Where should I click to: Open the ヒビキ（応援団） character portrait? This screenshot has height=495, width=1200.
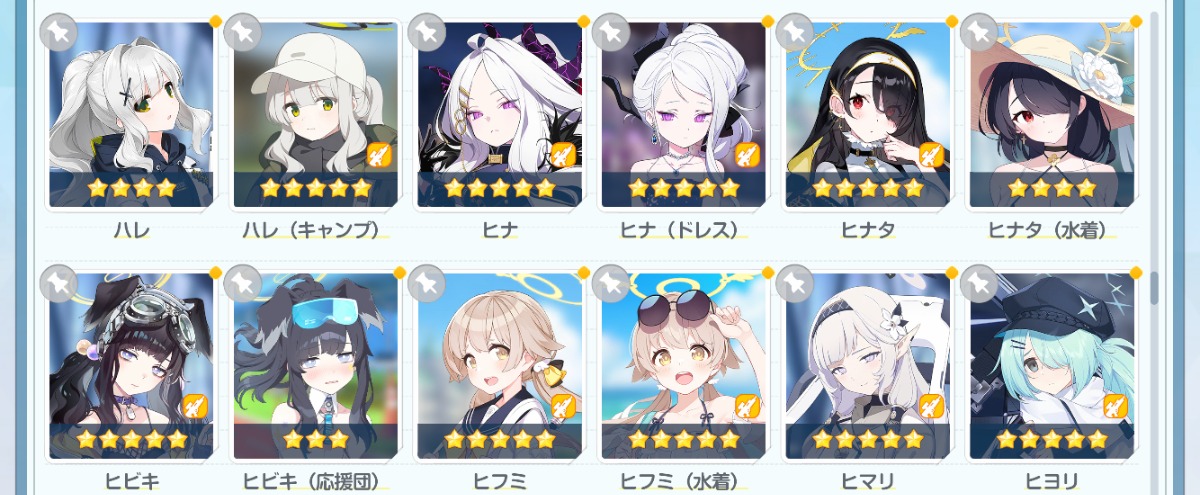pos(316,366)
